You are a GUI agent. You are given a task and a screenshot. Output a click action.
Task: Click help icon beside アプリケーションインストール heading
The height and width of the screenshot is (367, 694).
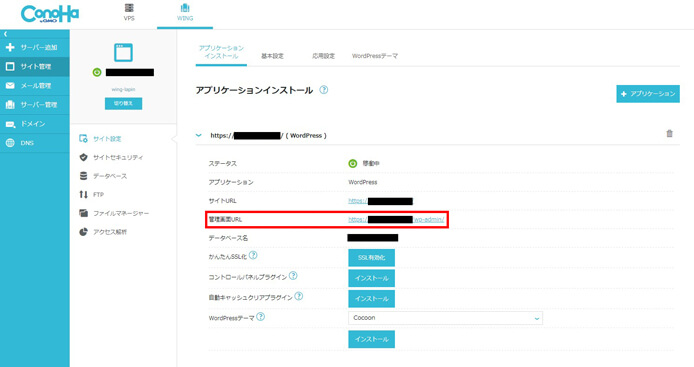pos(324,90)
